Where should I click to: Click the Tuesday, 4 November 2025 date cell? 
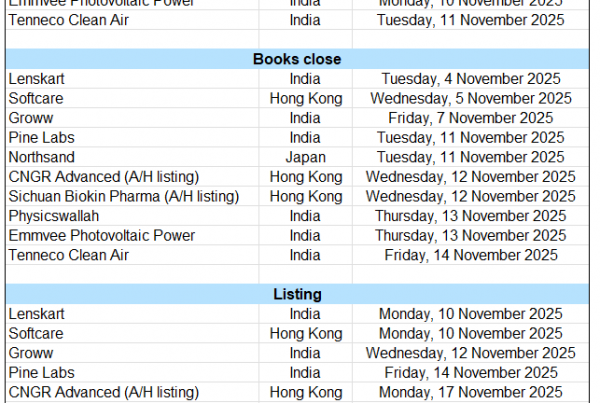471,78
